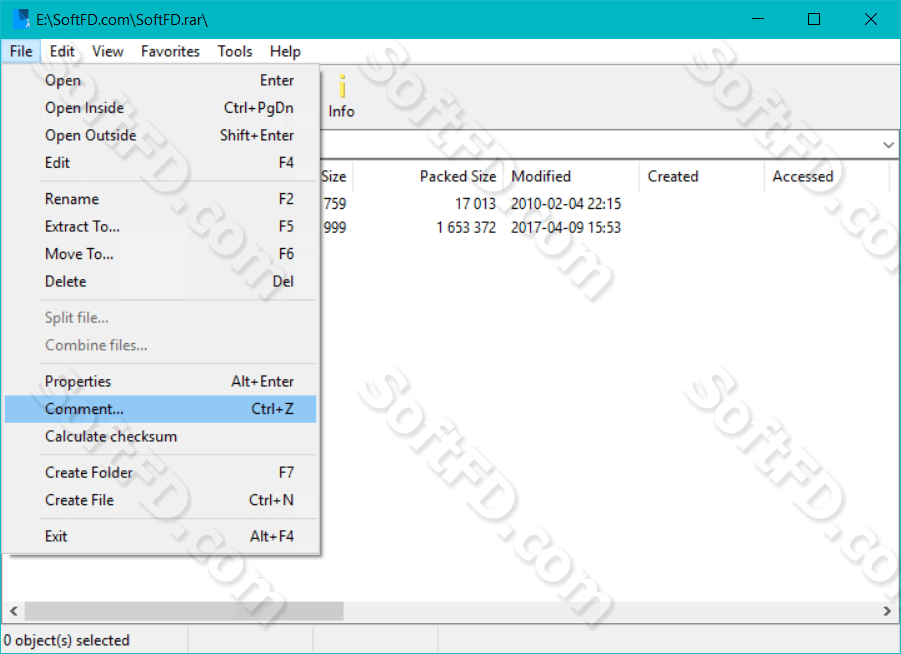Click the horizontal scrollbar thumb
The width and height of the screenshot is (901, 654).
(184, 611)
